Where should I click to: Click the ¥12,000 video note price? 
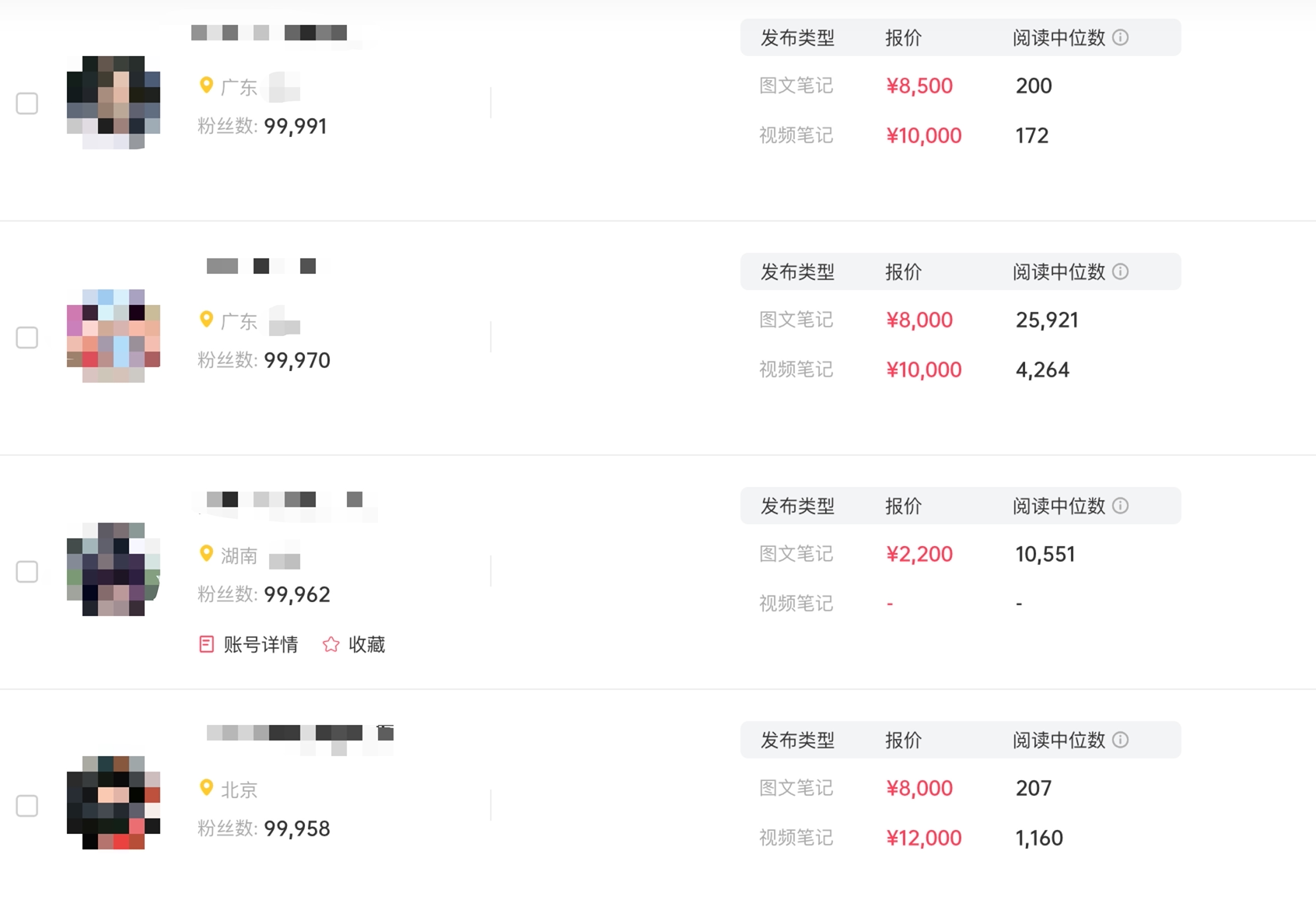coord(924,838)
